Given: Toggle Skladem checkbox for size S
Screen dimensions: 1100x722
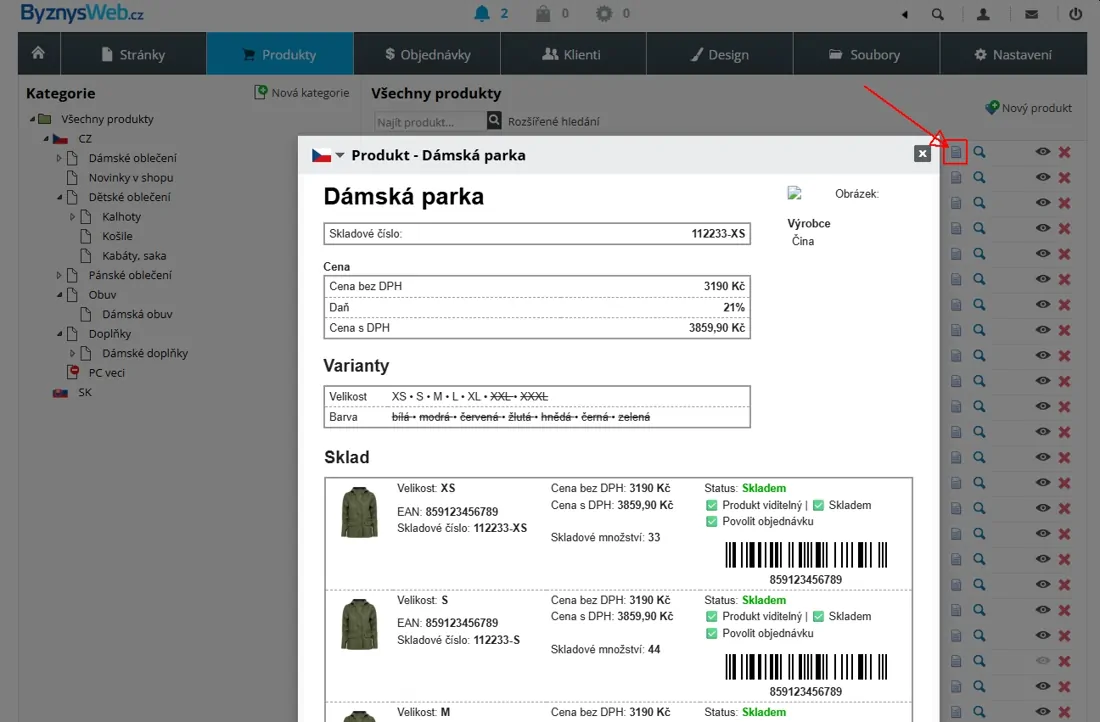Looking at the screenshot, I should [818, 617].
